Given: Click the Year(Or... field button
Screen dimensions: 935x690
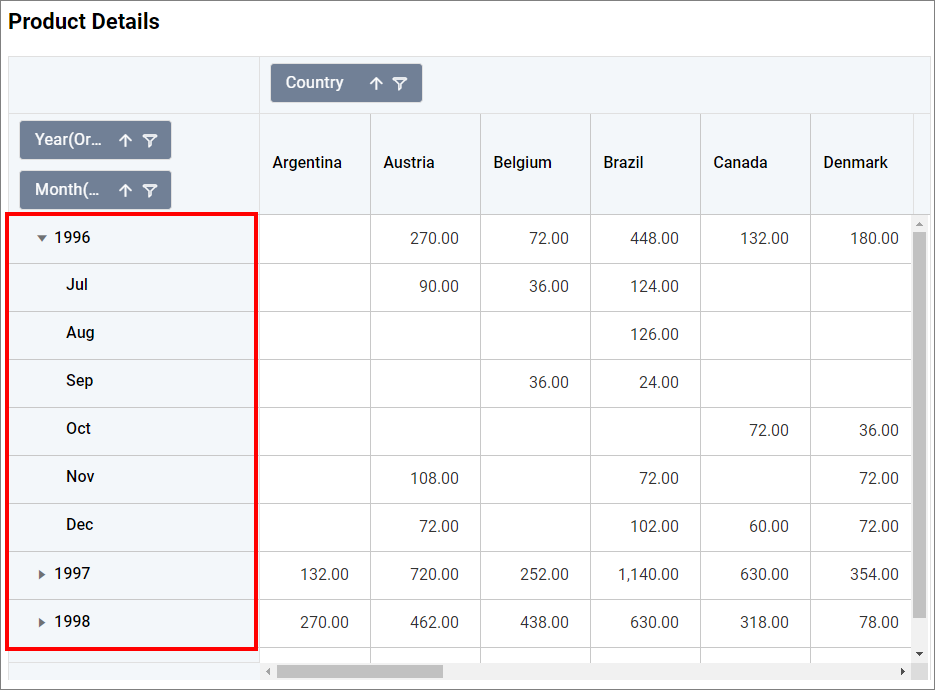Looking at the screenshot, I should [x=67, y=140].
